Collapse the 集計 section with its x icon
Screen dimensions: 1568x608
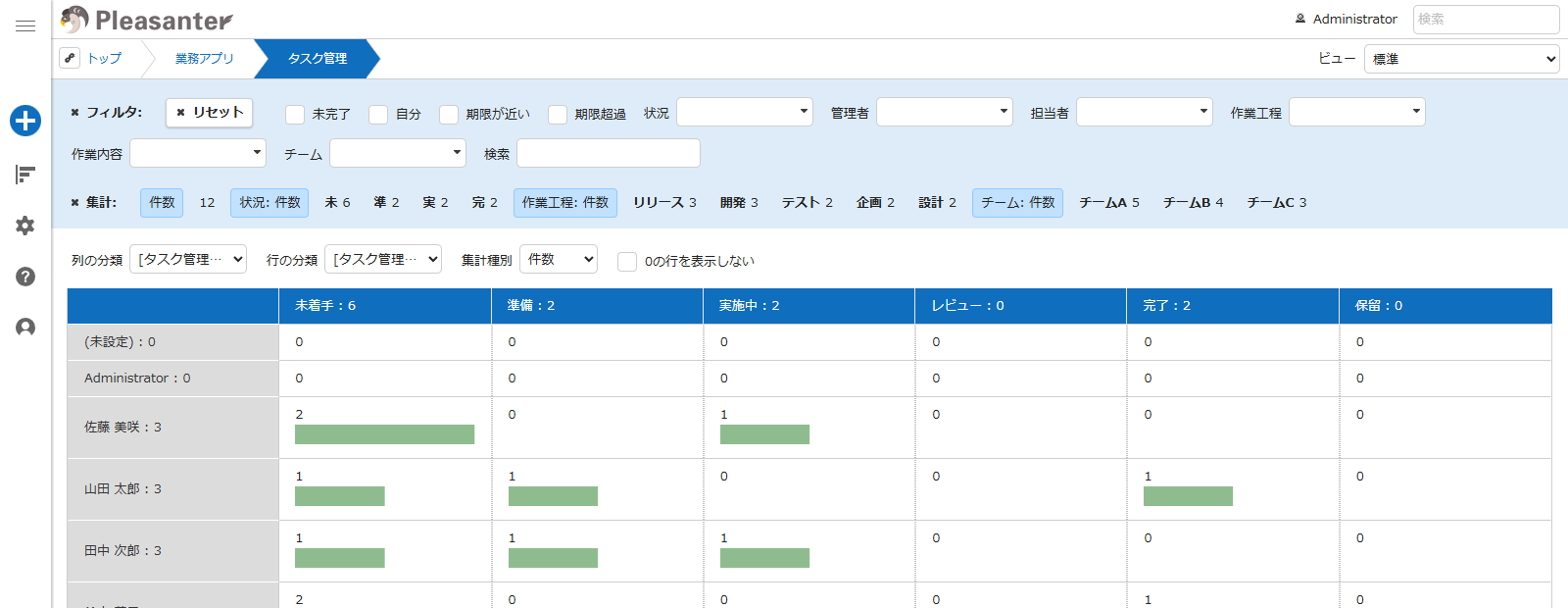point(74,203)
